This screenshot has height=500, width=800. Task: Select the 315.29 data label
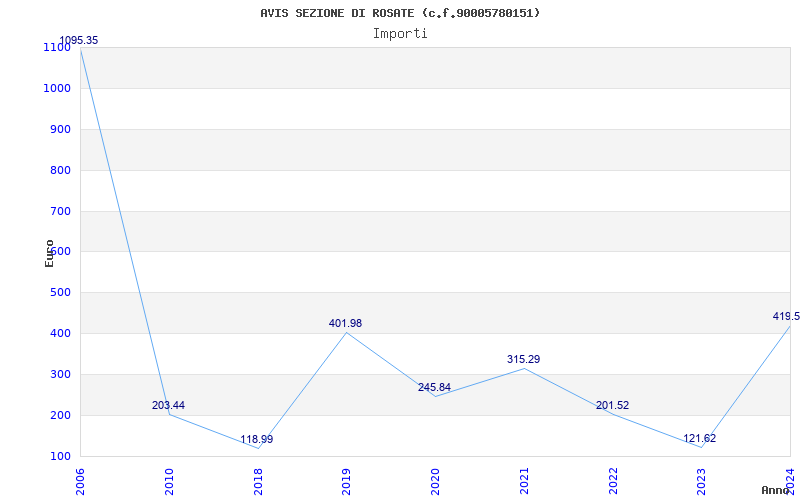tap(523, 360)
